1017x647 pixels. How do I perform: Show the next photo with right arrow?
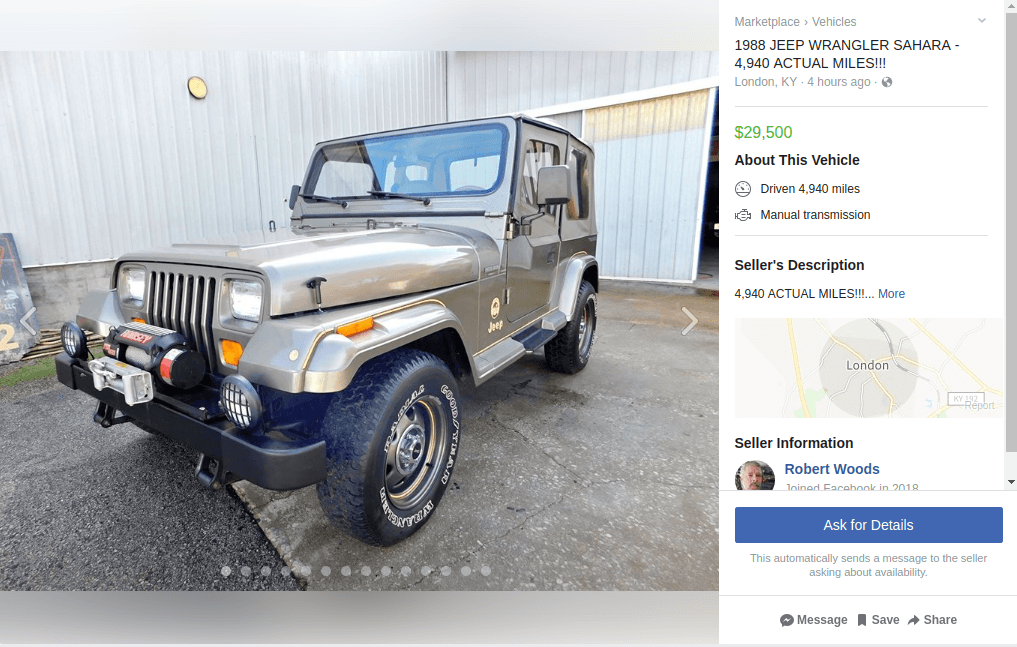tap(689, 321)
